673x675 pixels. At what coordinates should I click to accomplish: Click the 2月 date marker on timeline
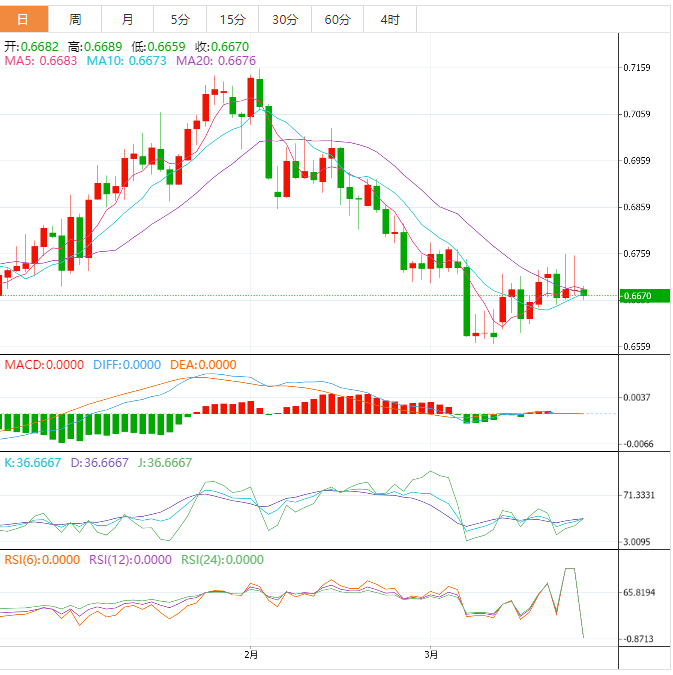click(x=251, y=655)
